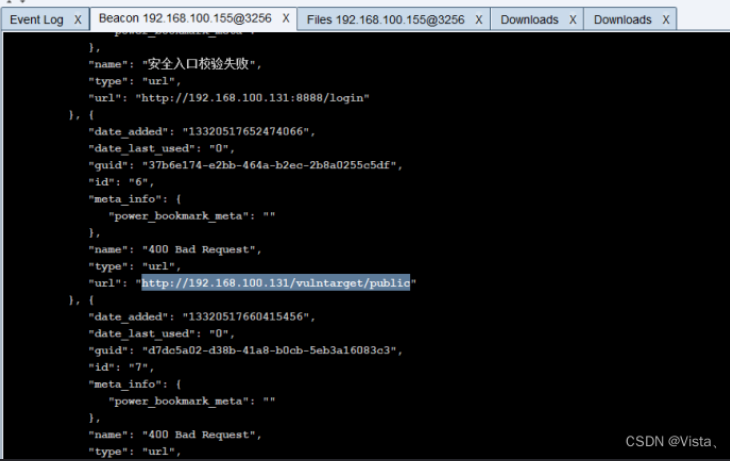Click the "id": "6" line
Screen dimensions: 730x461
pyautogui.click(x=121, y=182)
